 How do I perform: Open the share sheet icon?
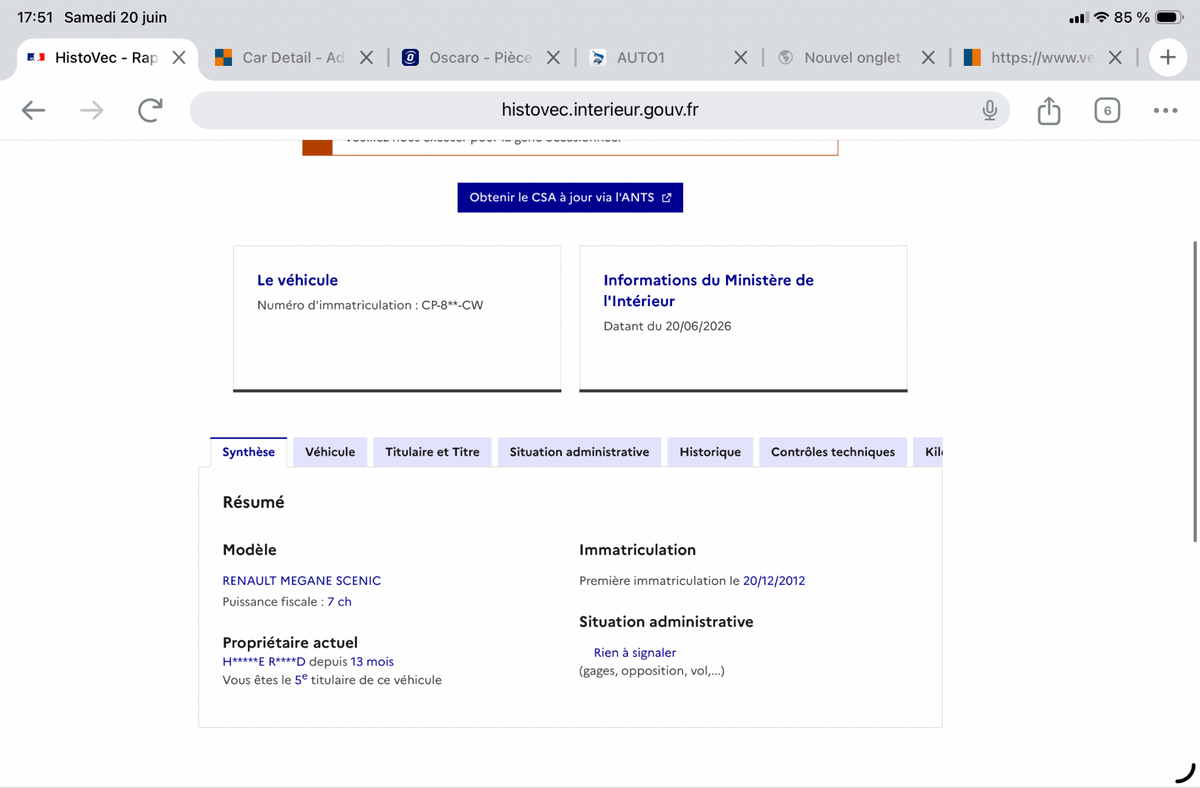[x=1048, y=110]
